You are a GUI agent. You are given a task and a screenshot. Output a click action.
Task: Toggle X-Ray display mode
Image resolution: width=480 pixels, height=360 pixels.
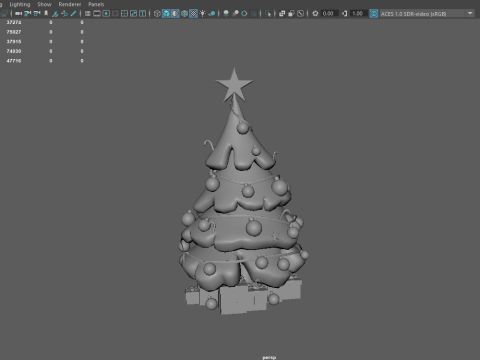[282, 14]
